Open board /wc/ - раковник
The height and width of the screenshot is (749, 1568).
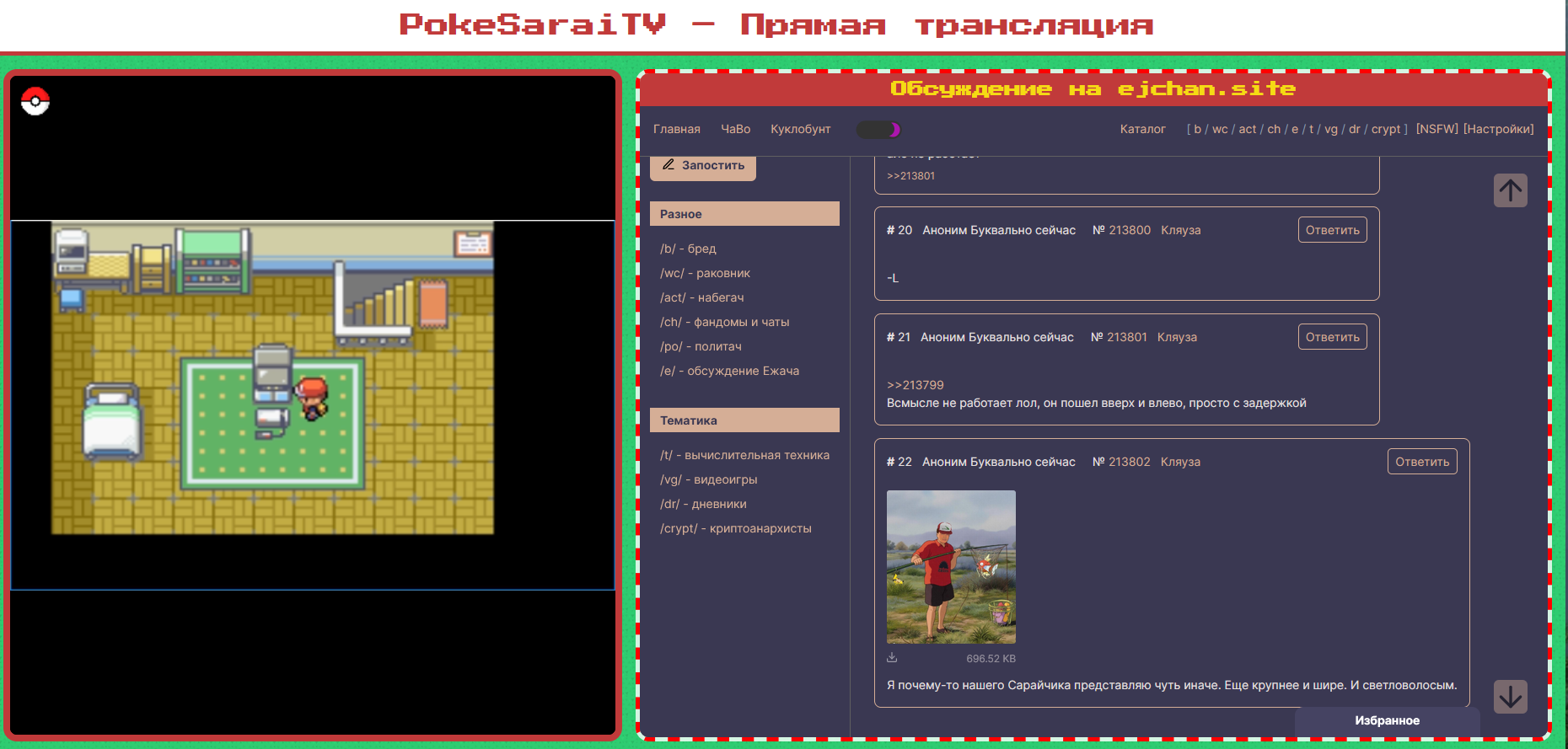(705, 273)
